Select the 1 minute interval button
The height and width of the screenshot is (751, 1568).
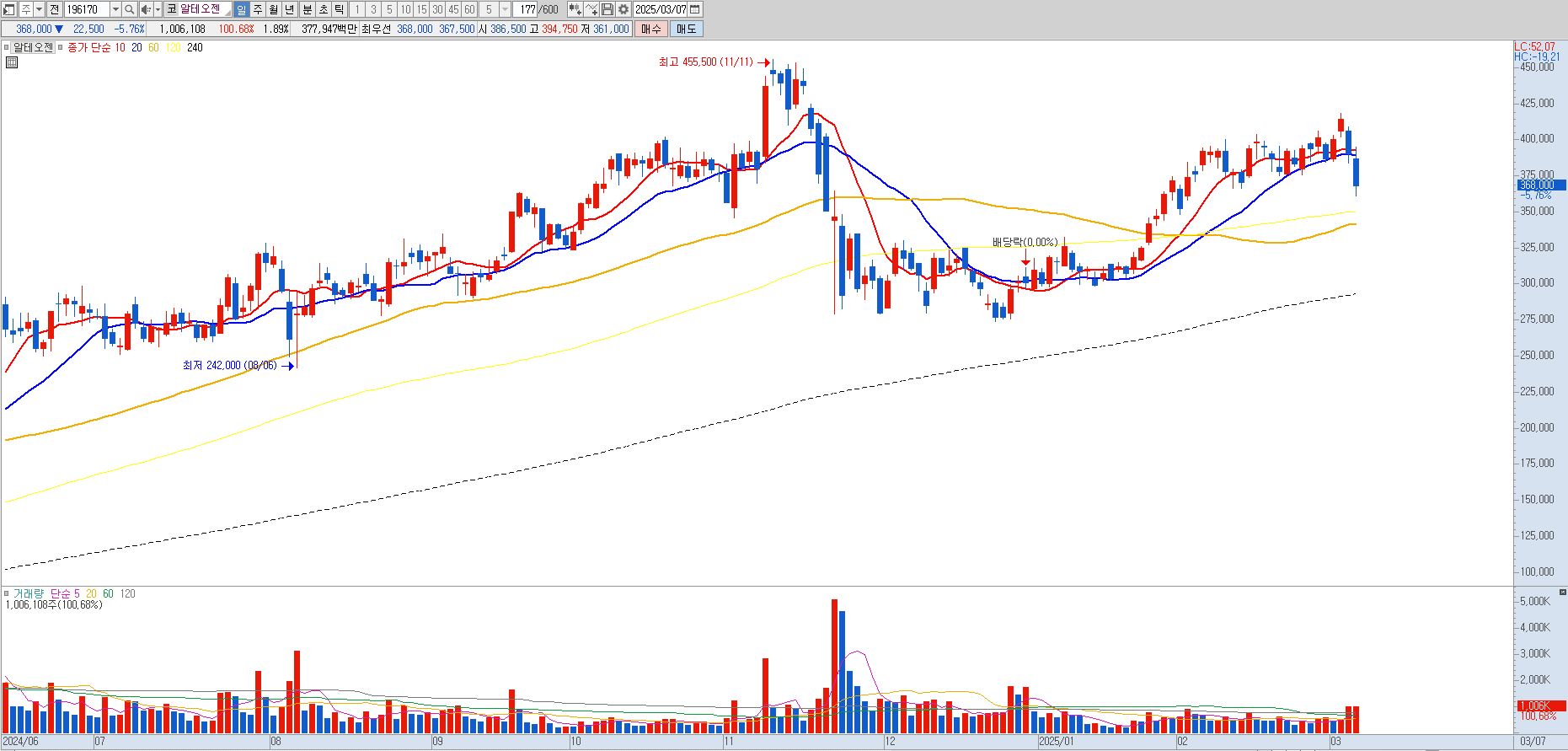coord(357,9)
